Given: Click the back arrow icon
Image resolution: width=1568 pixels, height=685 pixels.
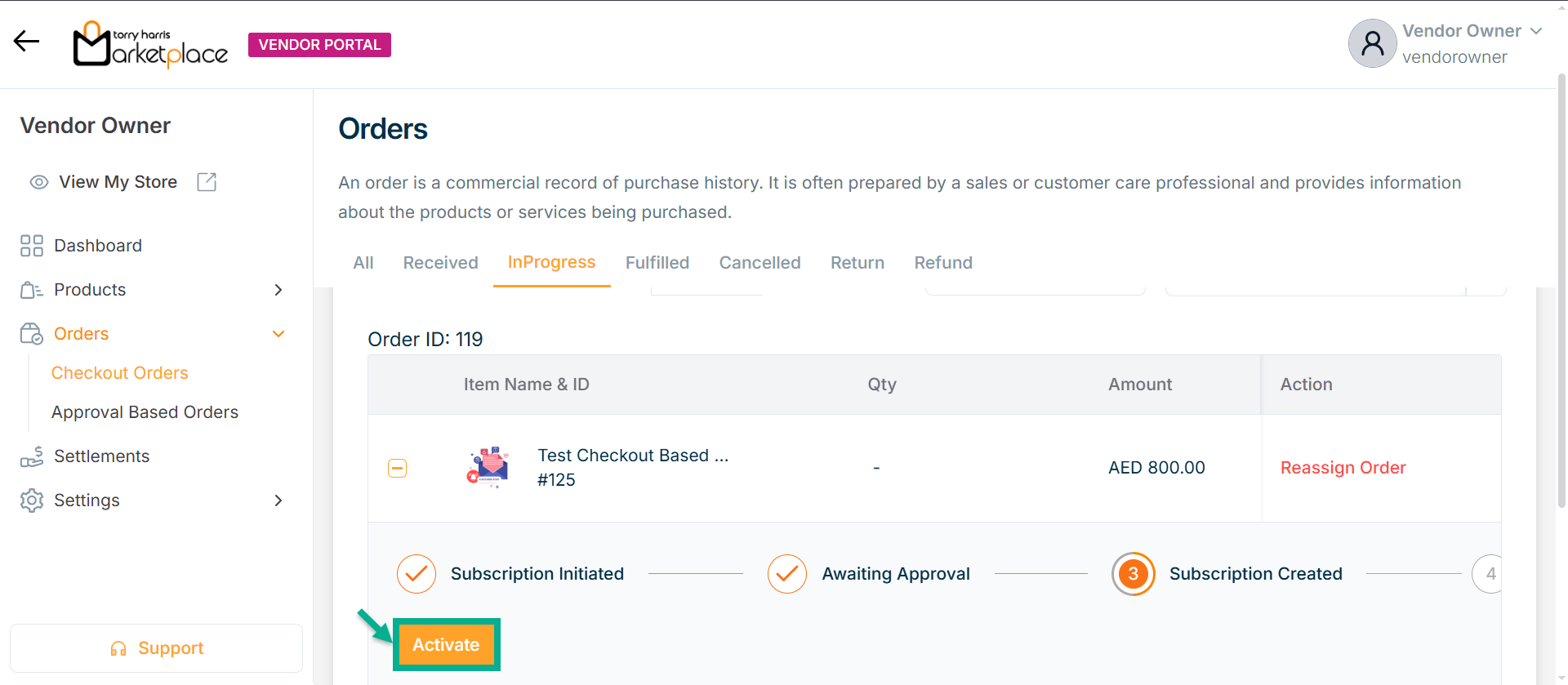Looking at the screenshot, I should tap(26, 41).
